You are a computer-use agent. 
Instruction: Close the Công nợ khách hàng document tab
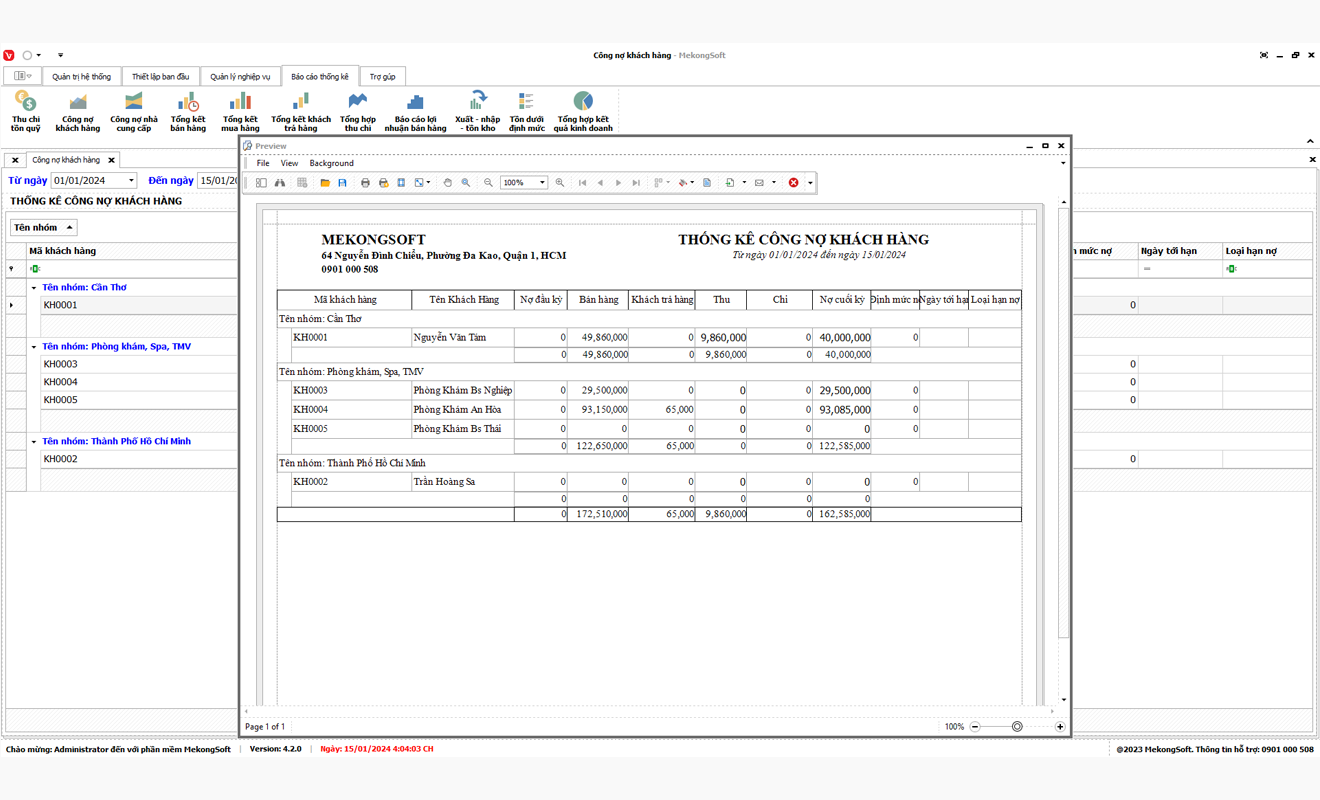[112, 160]
